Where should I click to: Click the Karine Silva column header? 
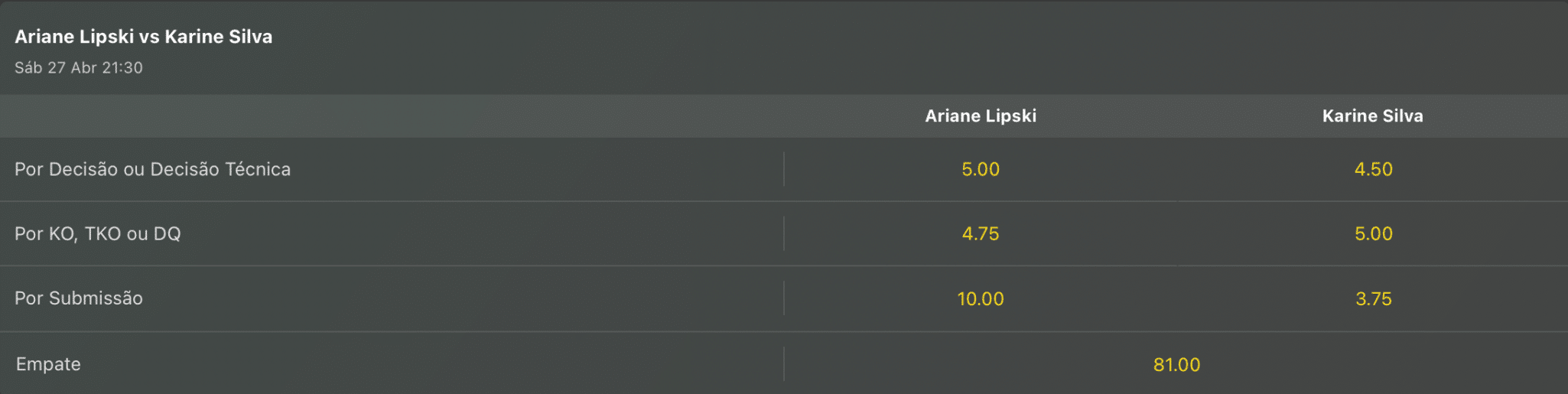tap(1373, 116)
